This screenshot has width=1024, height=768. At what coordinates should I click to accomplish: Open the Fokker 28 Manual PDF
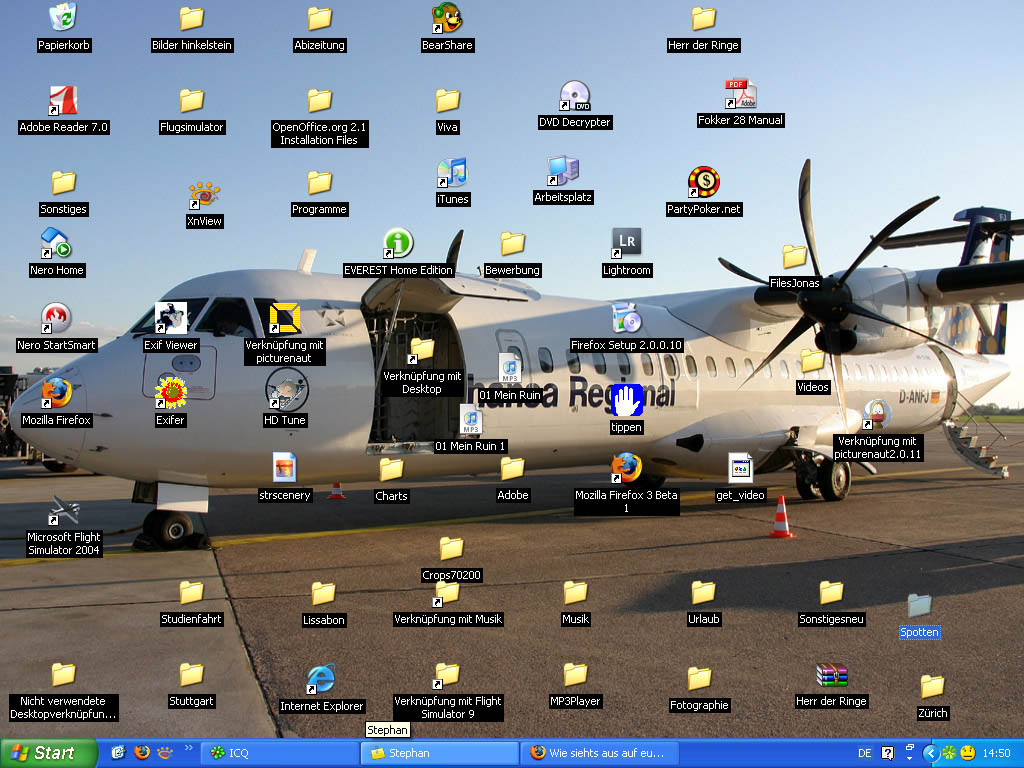pos(740,95)
